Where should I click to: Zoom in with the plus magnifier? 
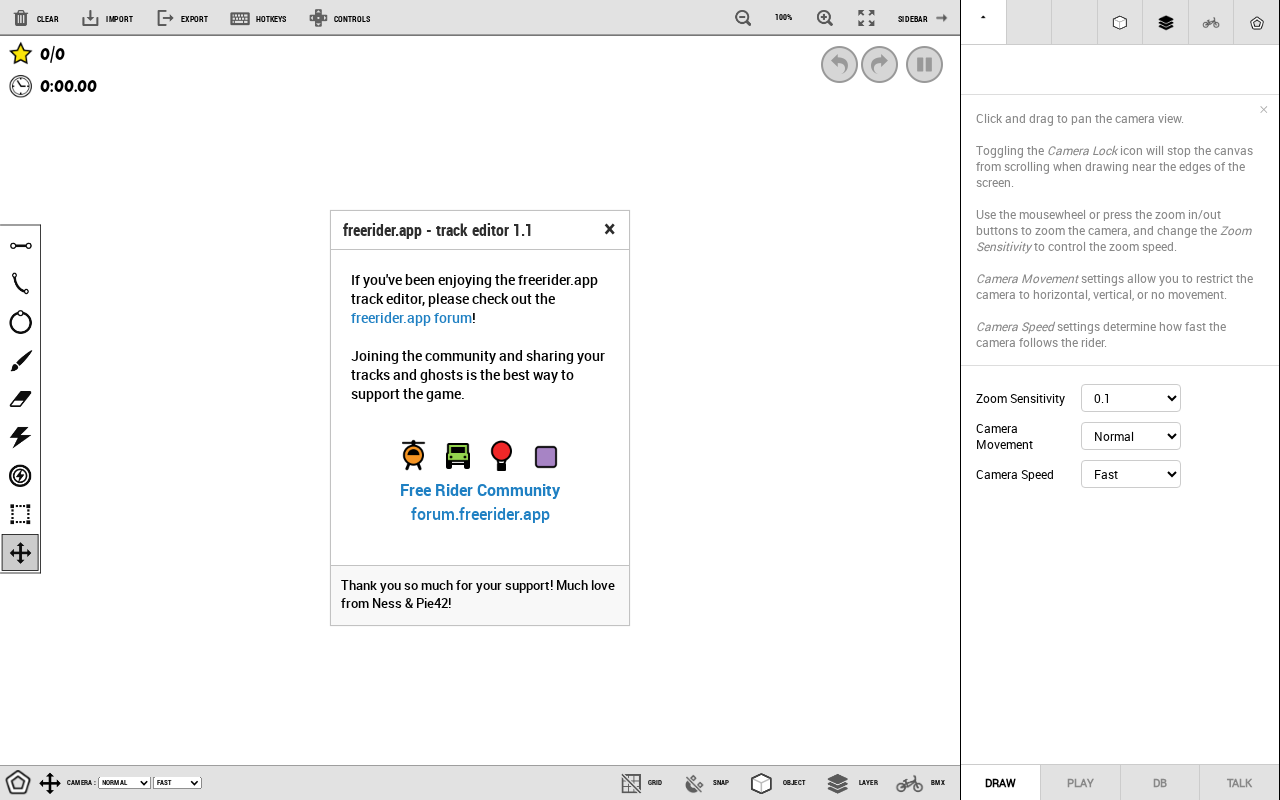coord(825,18)
